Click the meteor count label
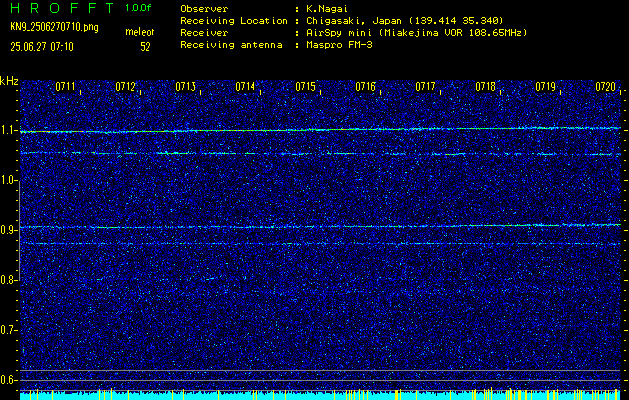This screenshot has height=400, width=629. pyautogui.click(x=140, y=32)
